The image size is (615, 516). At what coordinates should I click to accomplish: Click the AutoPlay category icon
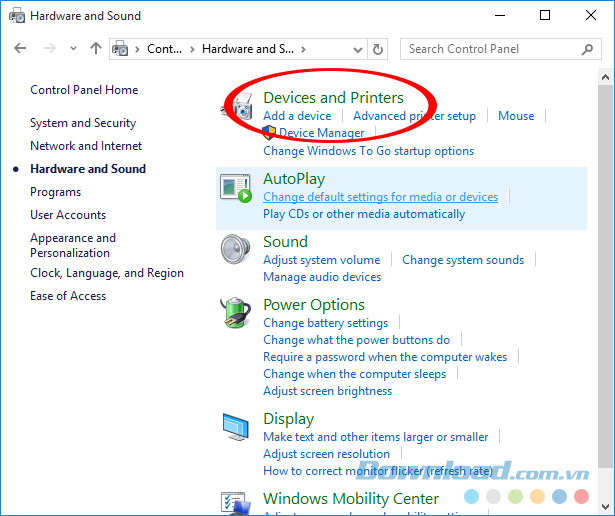[236, 188]
